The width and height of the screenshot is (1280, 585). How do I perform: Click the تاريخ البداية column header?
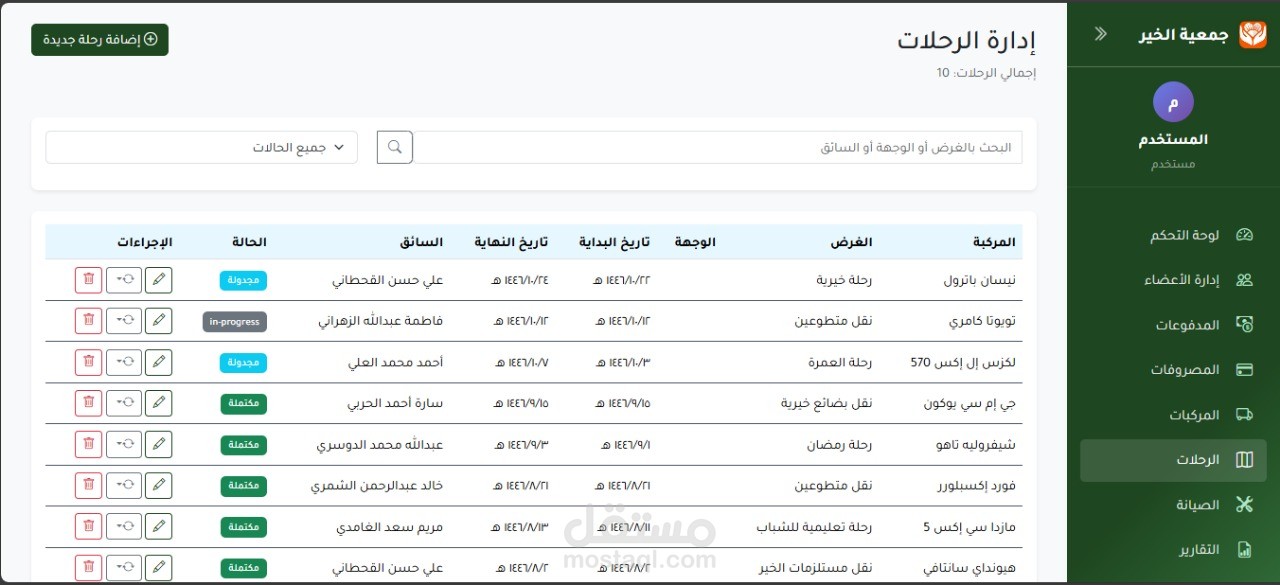615,242
